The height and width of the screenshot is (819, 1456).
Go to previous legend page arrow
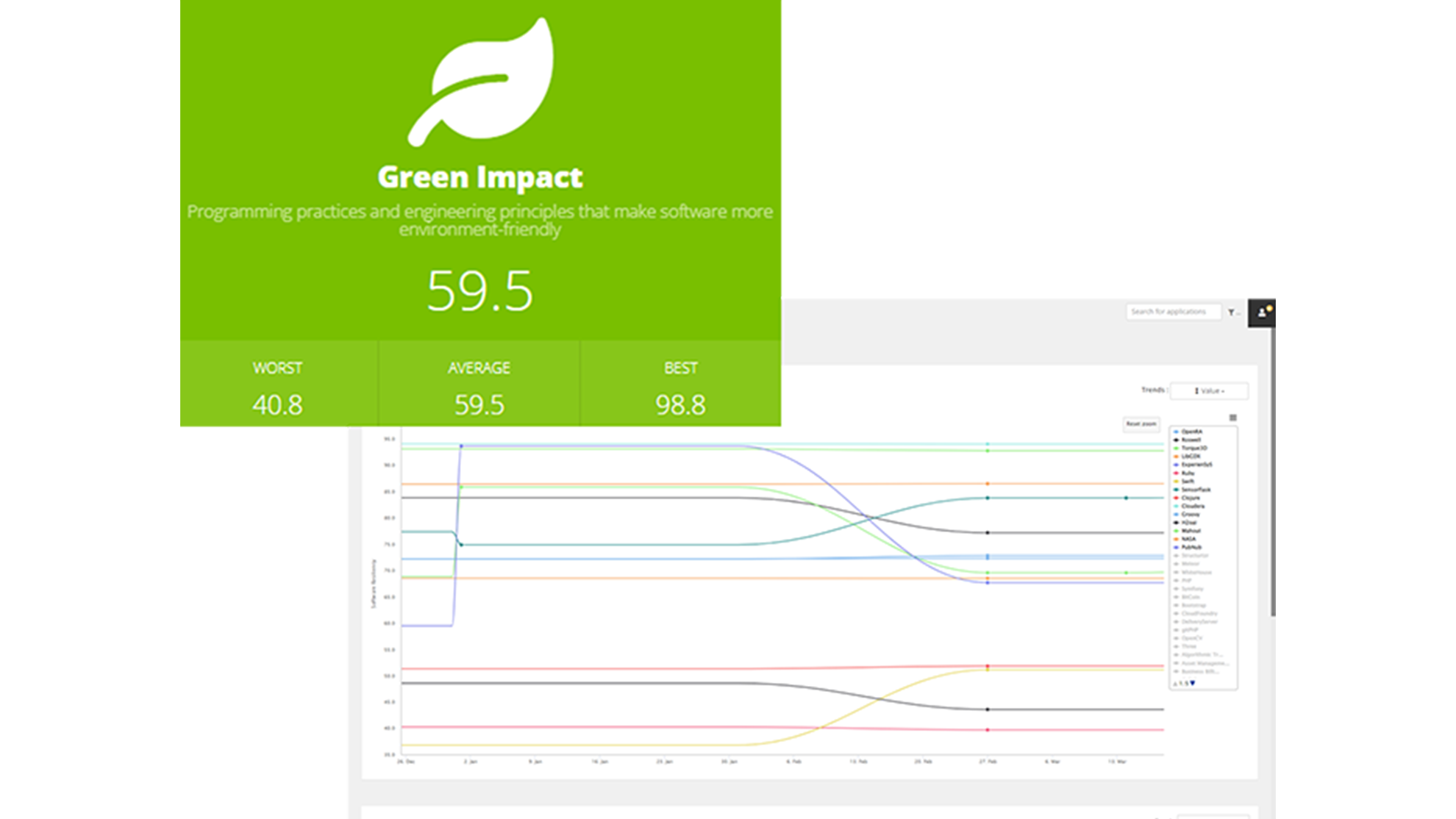[1175, 683]
